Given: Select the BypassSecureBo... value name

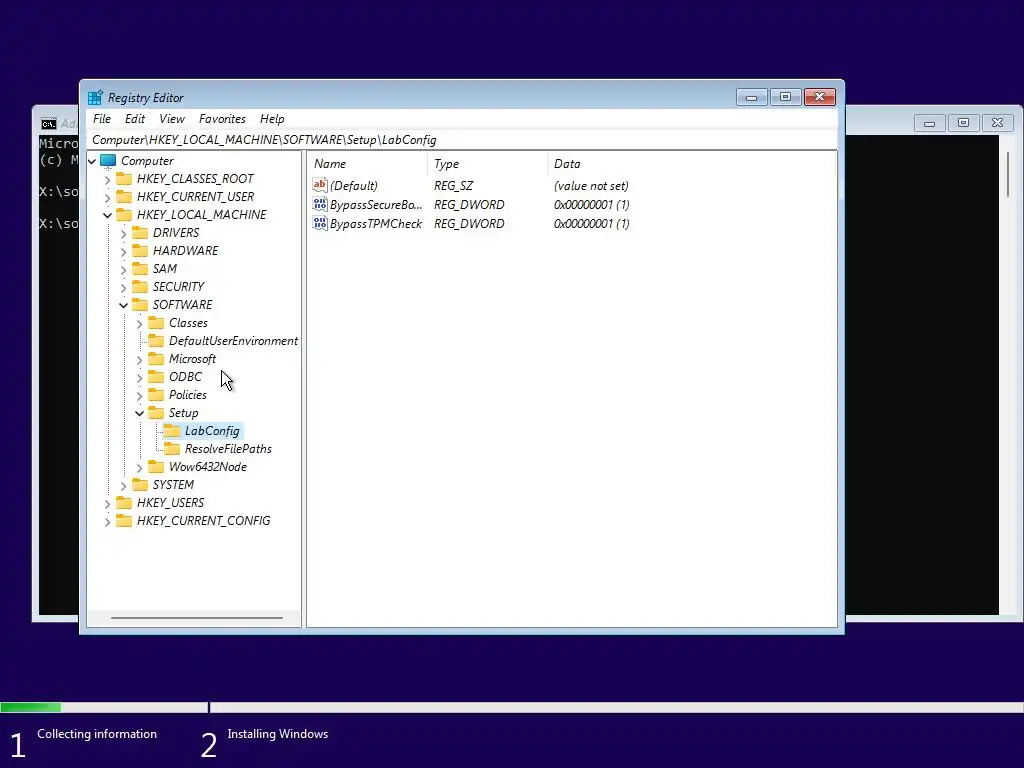Looking at the screenshot, I should 376,204.
